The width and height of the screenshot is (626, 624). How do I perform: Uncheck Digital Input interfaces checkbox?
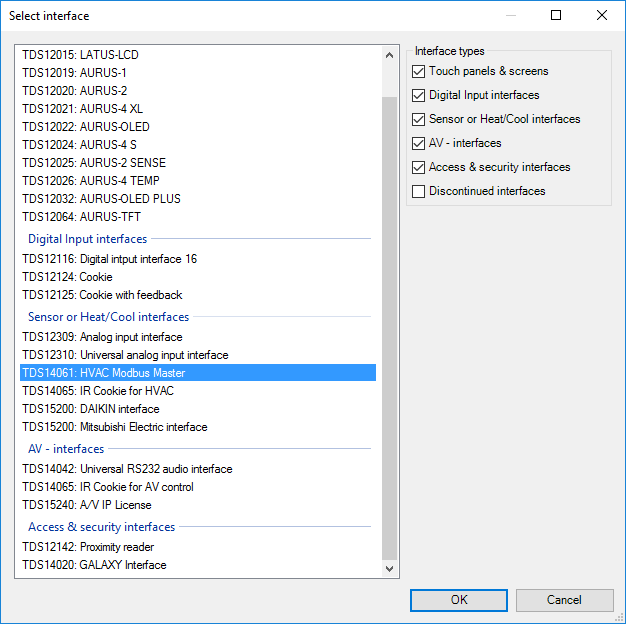pyautogui.click(x=419, y=95)
